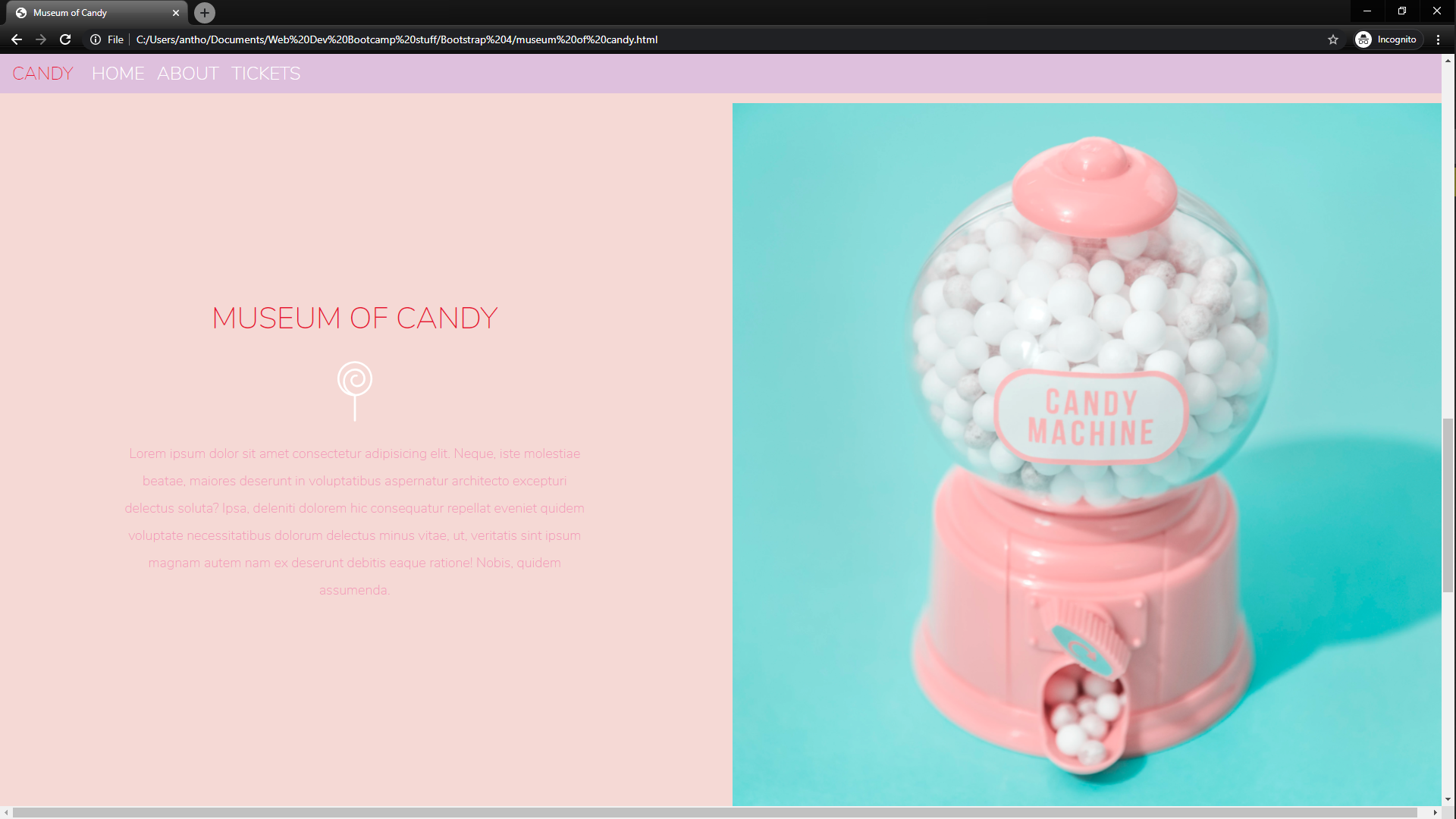Open a new tab with the plus button
This screenshot has width=1456, height=819.
point(203,12)
